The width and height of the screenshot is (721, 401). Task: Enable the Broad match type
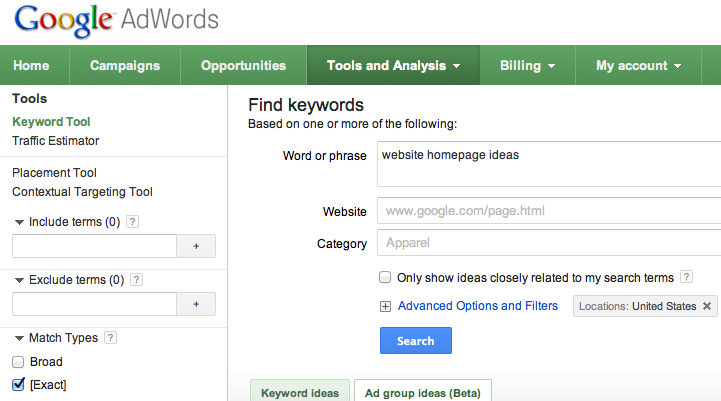click(x=18, y=362)
